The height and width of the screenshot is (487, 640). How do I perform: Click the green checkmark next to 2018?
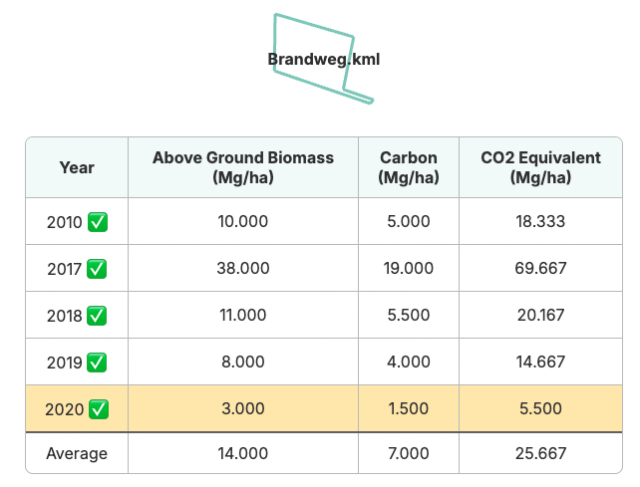point(97,316)
